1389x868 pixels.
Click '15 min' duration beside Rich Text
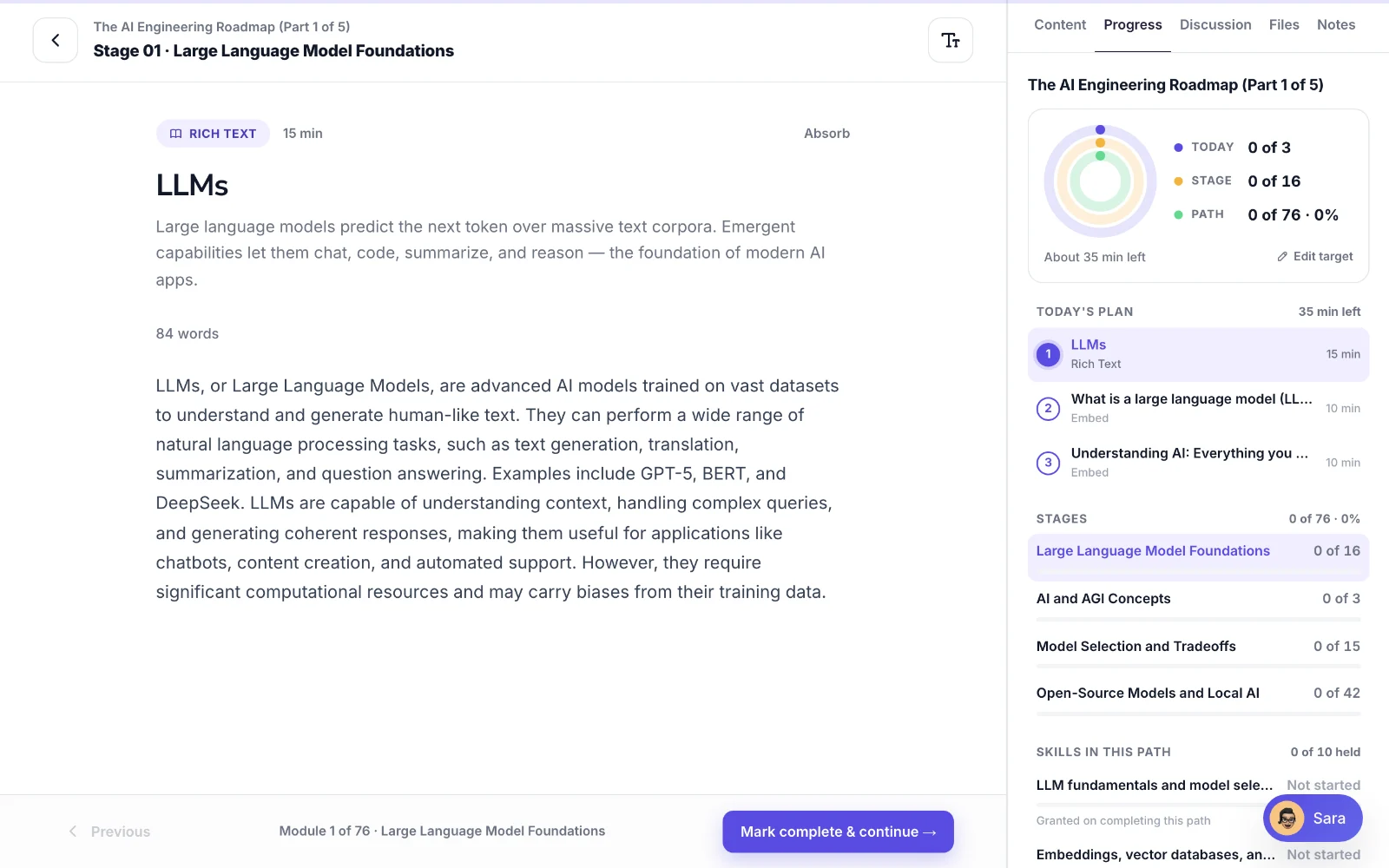click(x=303, y=134)
